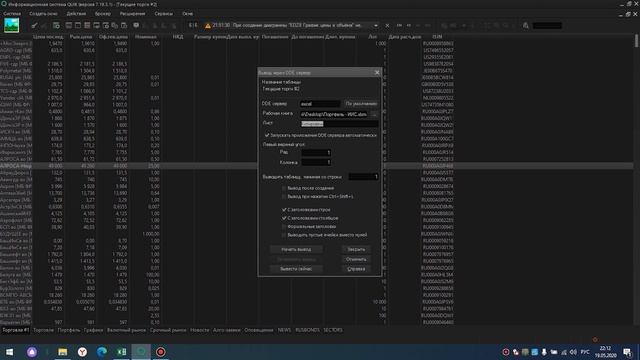Click the 'Лист' sheet name field
The width and height of the screenshot is (640, 360).
point(339,124)
